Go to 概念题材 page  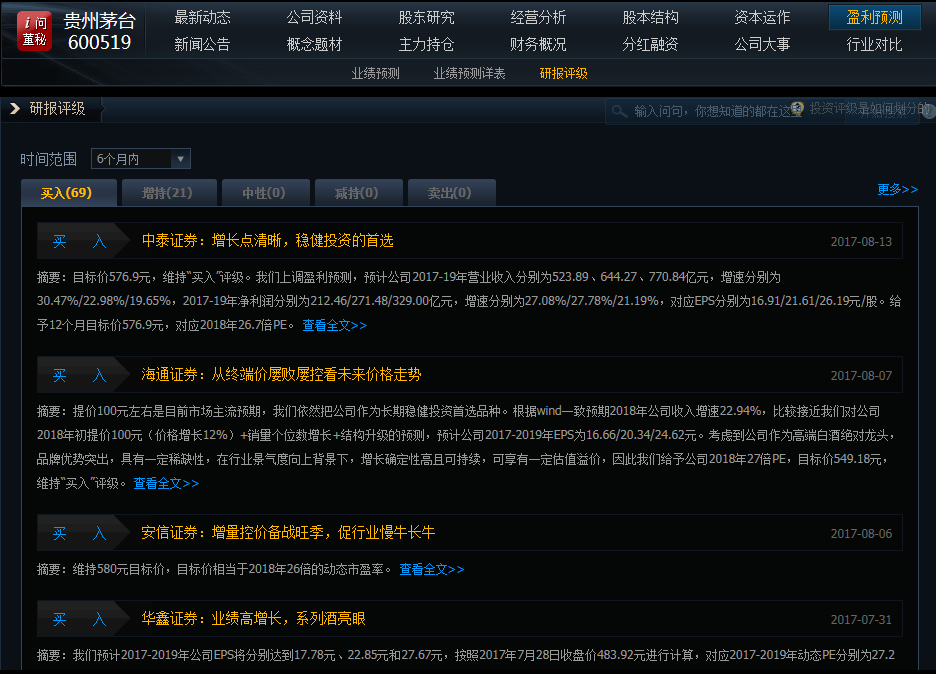pos(314,44)
